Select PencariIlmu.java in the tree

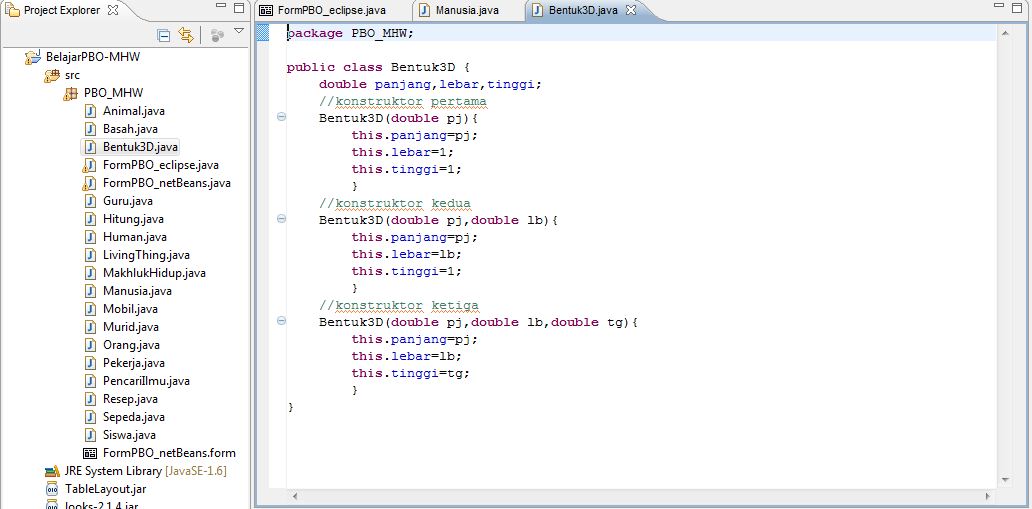coord(146,381)
